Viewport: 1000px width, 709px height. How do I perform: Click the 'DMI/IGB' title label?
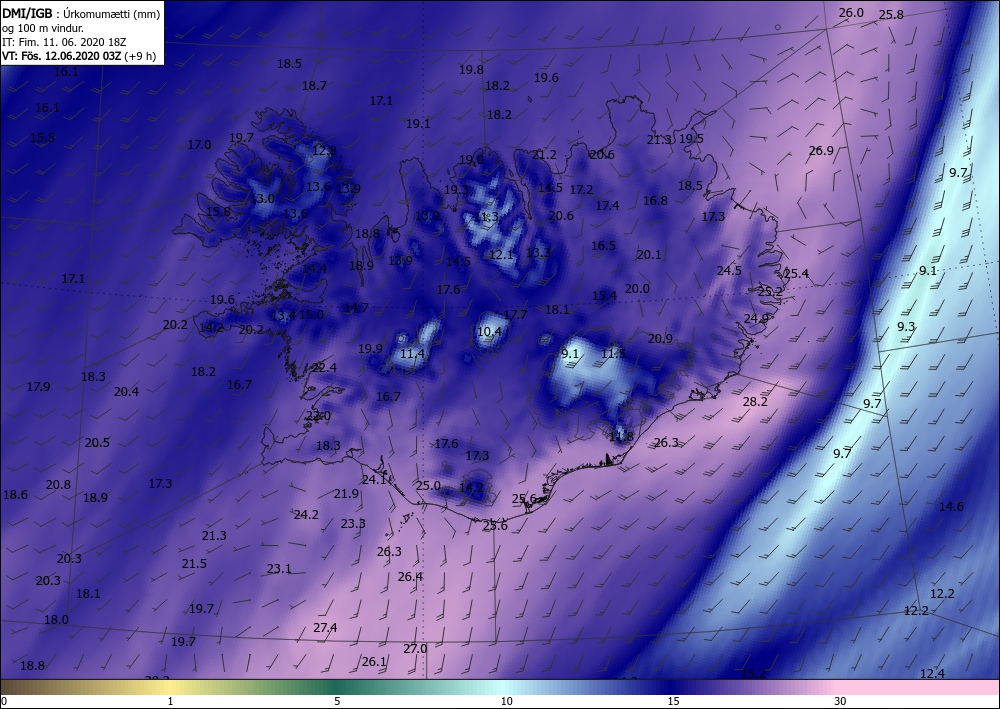tap(27, 13)
